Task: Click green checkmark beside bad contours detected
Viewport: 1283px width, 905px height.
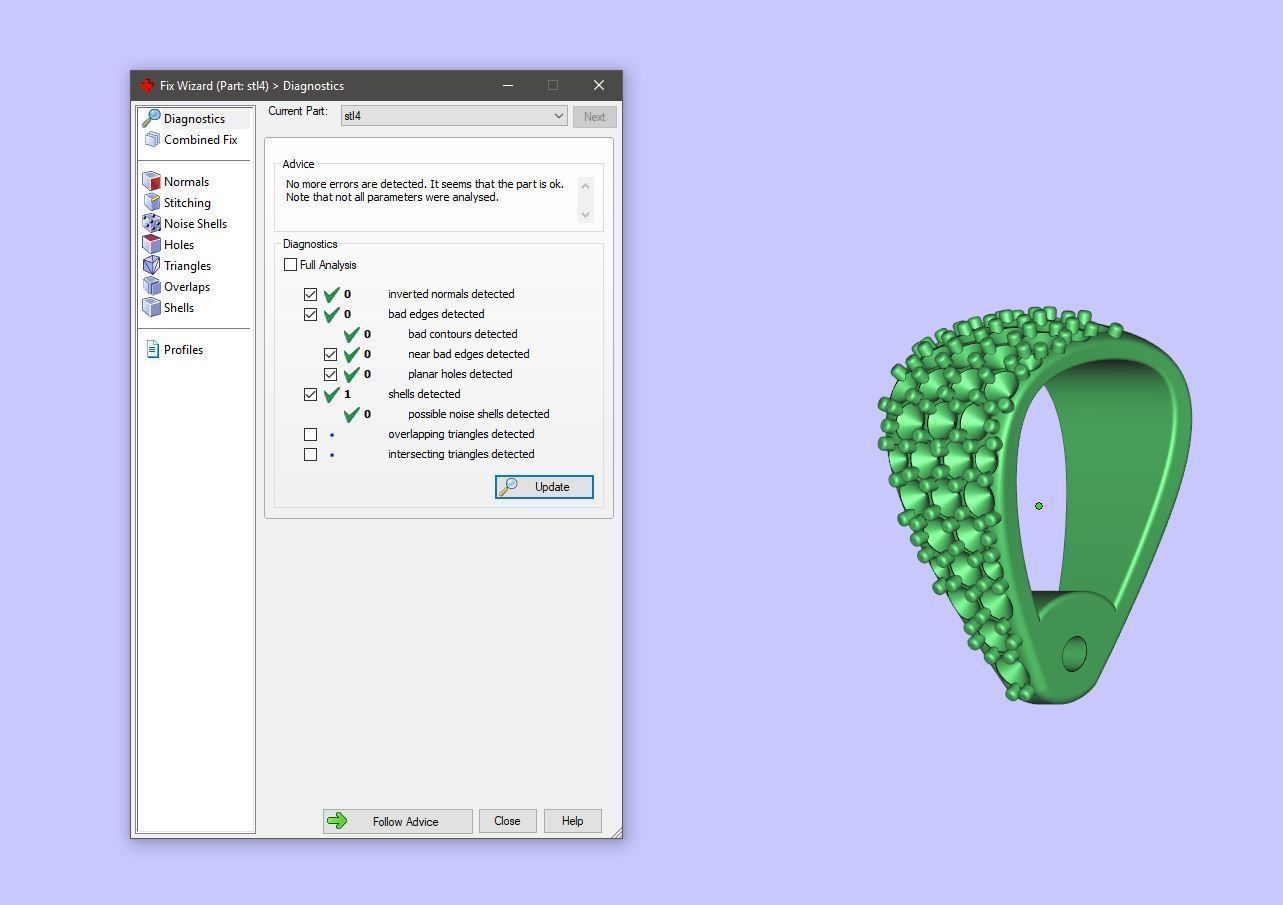Action: [352, 334]
